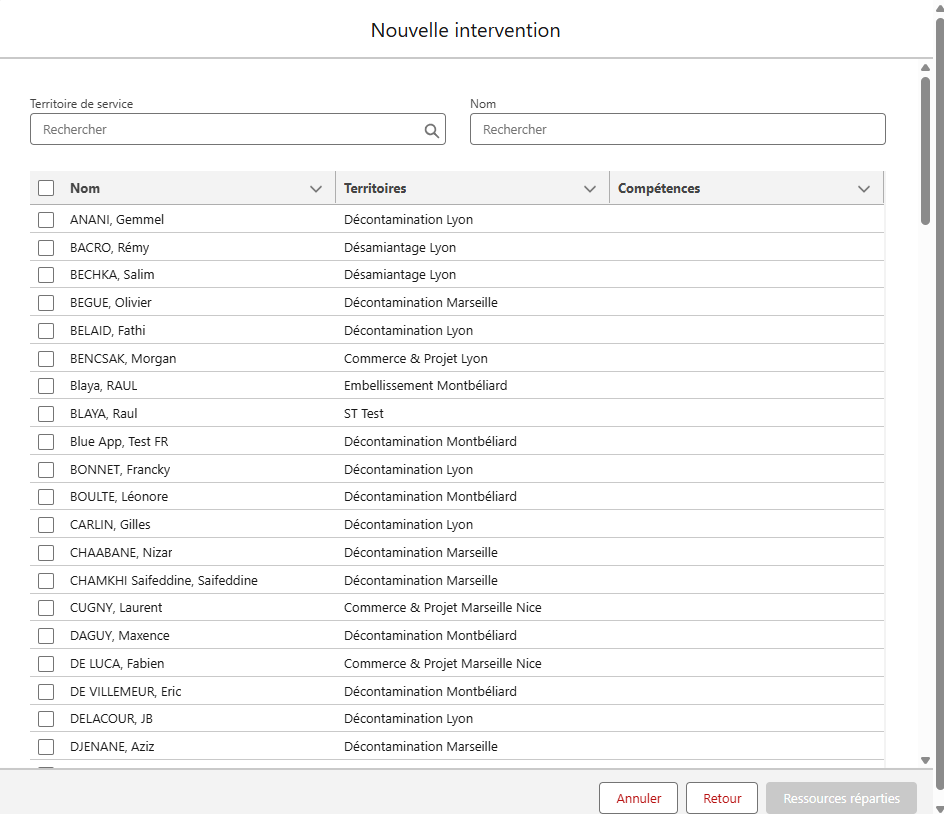Screen dimensions: 944x814
Task: Click the search magnifier in Territoire de service
Action: [x=431, y=130]
